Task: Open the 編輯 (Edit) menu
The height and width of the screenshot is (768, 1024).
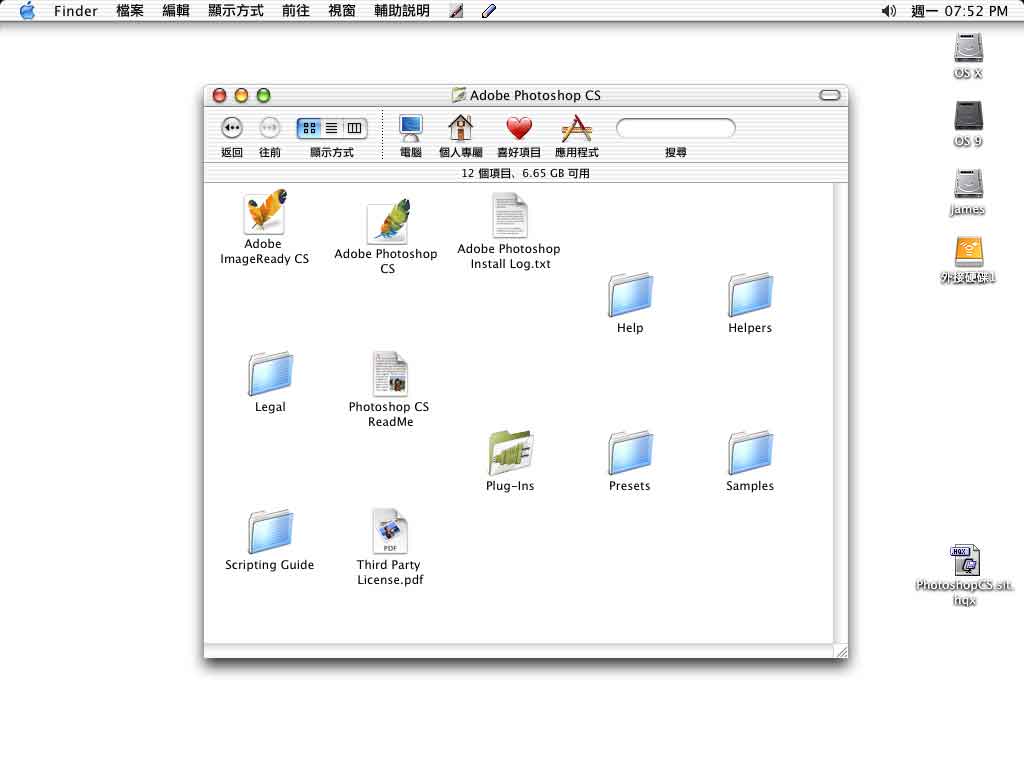Action: click(x=176, y=10)
